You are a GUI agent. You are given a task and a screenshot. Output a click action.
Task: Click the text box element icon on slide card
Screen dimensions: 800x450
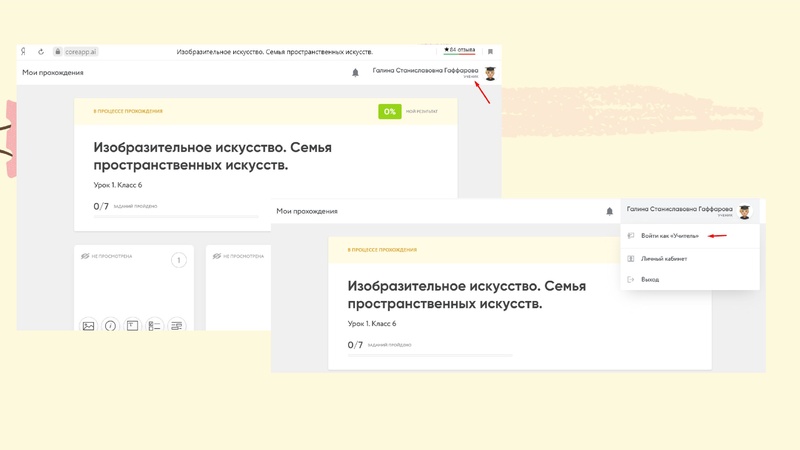[x=132, y=326]
